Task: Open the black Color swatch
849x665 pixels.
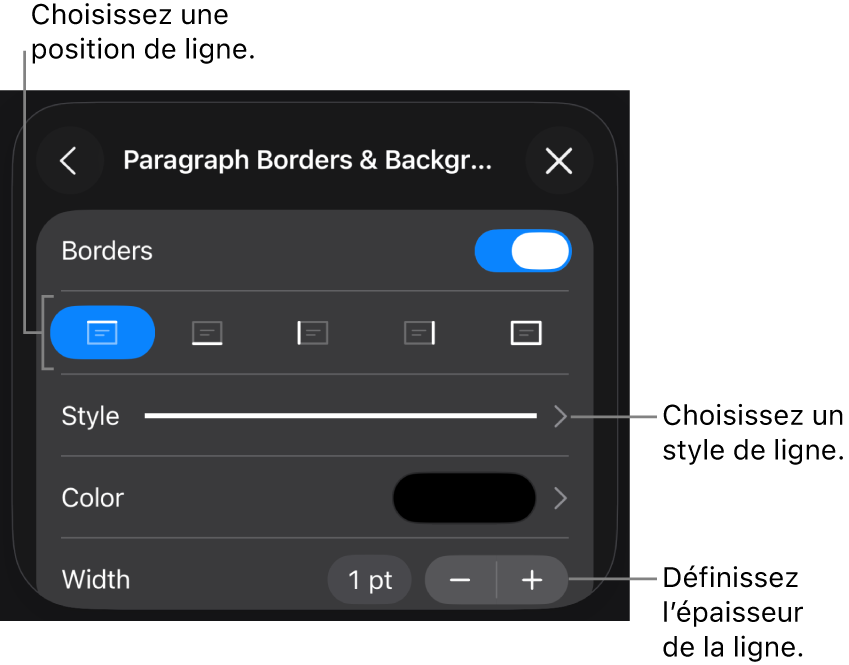Action: click(464, 498)
